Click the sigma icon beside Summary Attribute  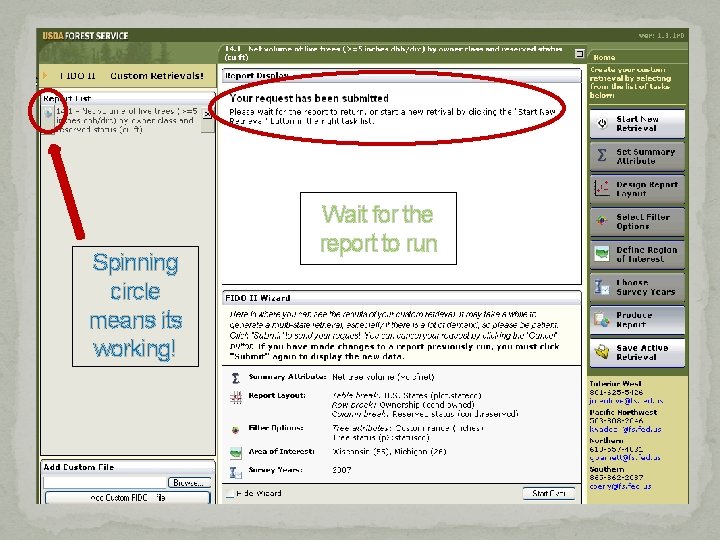coord(236,378)
